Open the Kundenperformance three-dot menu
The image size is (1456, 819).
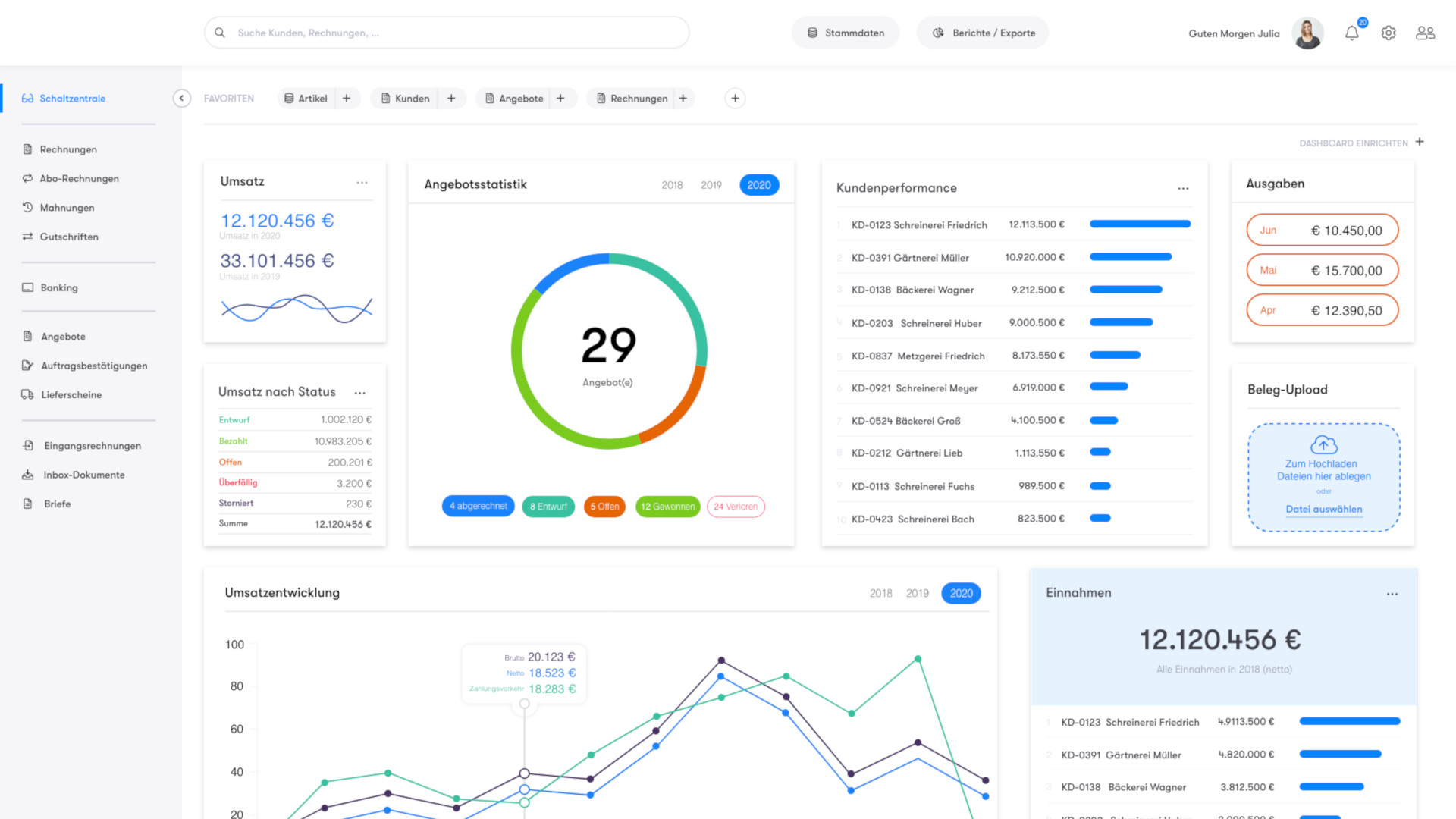[1183, 189]
